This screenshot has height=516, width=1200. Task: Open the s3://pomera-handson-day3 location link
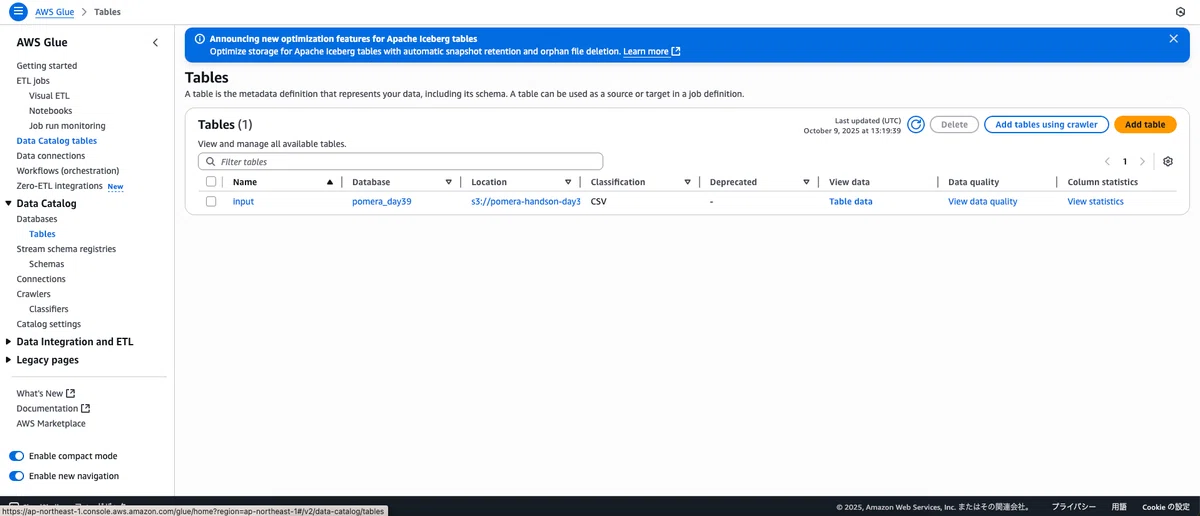526,201
